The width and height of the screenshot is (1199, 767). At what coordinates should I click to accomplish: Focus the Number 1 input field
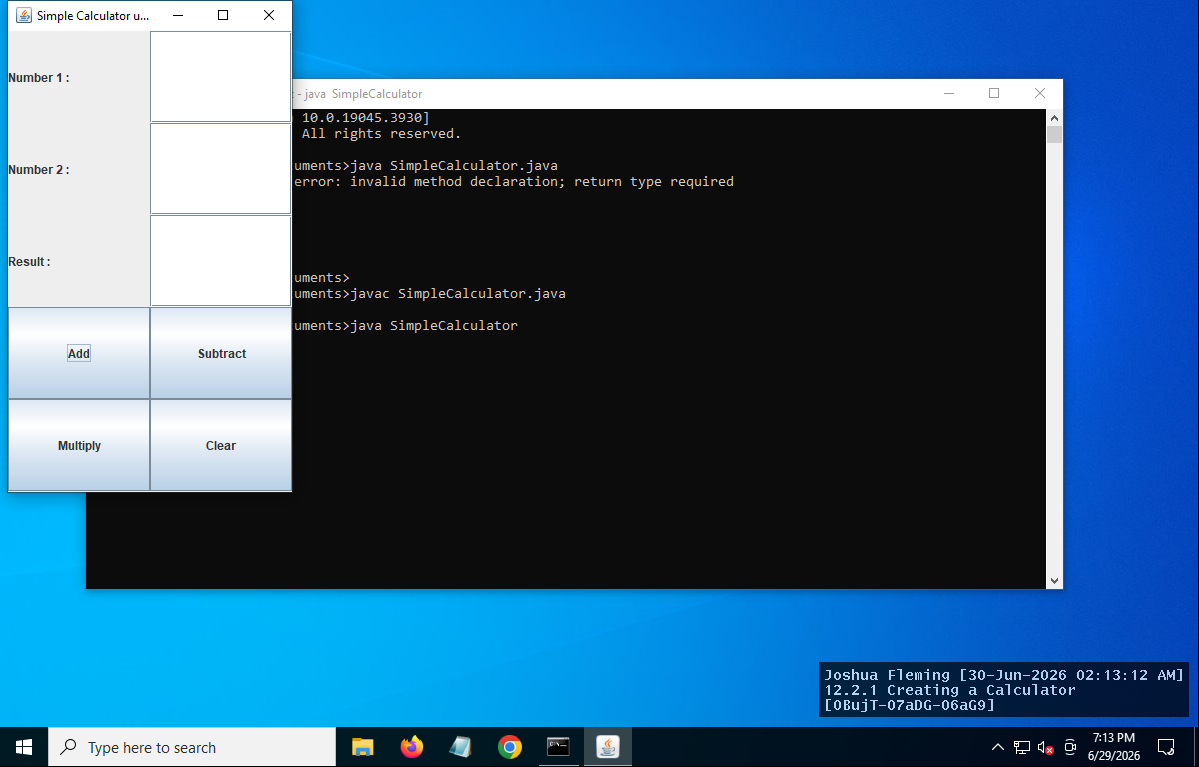pos(220,76)
